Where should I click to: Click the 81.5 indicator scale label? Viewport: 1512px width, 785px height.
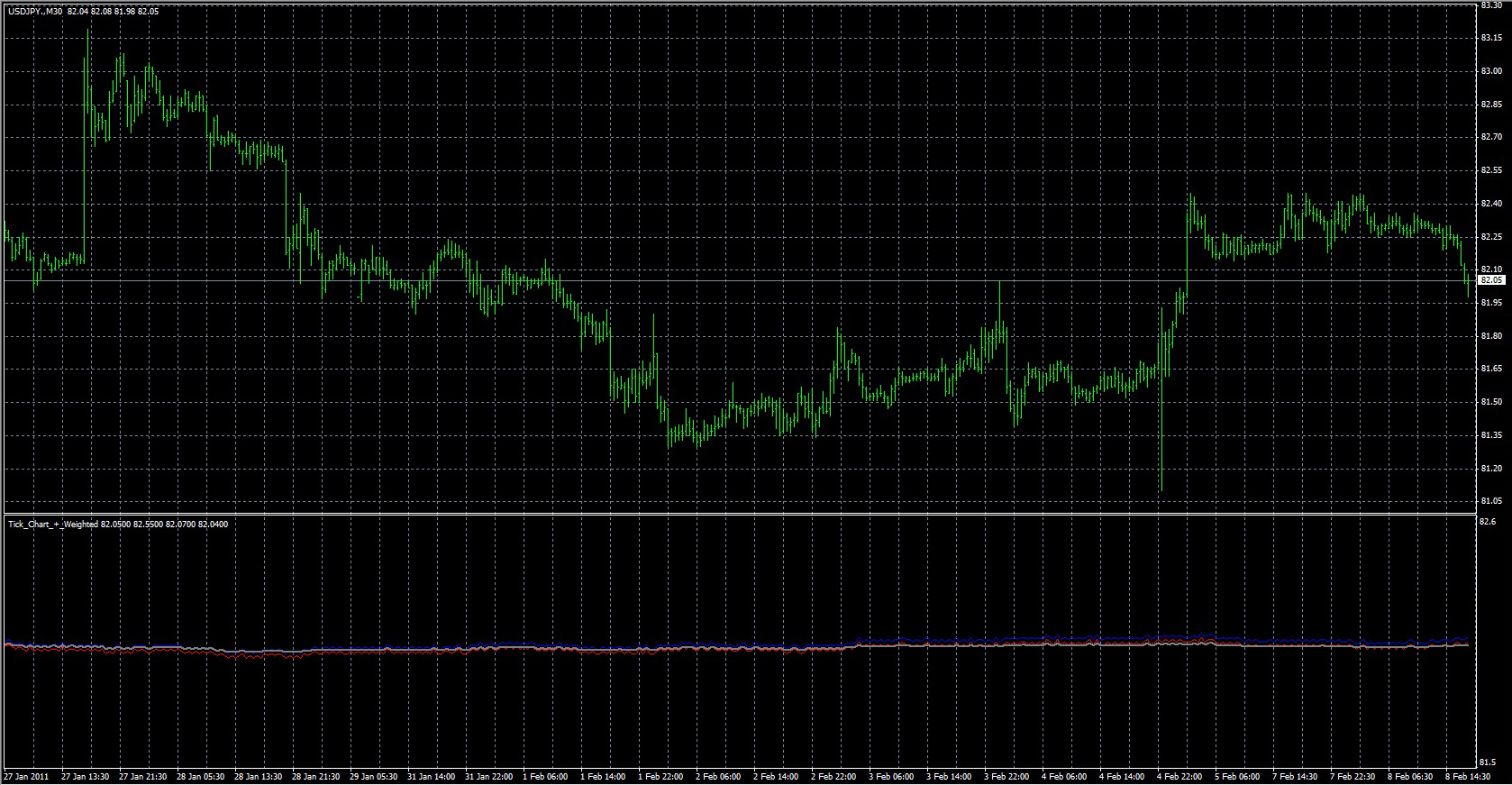click(1488, 762)
